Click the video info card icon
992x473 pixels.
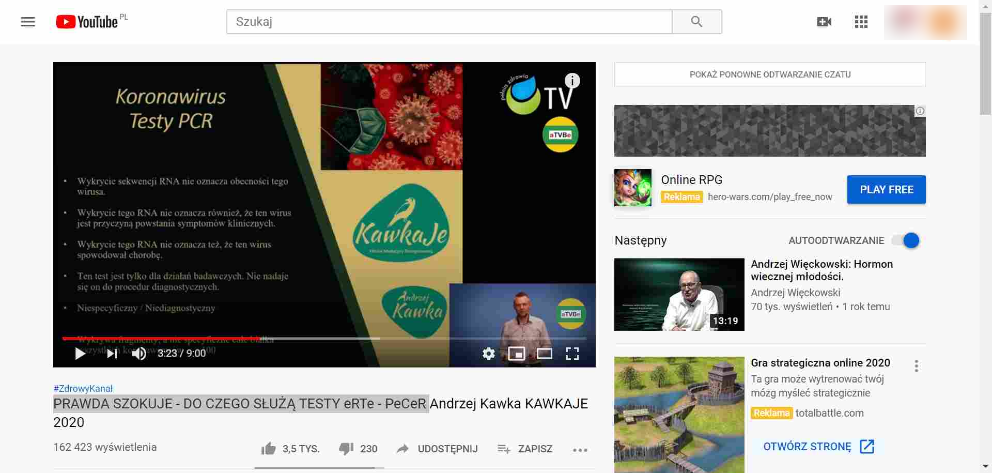pyautogui.click(x=572, y=80)
